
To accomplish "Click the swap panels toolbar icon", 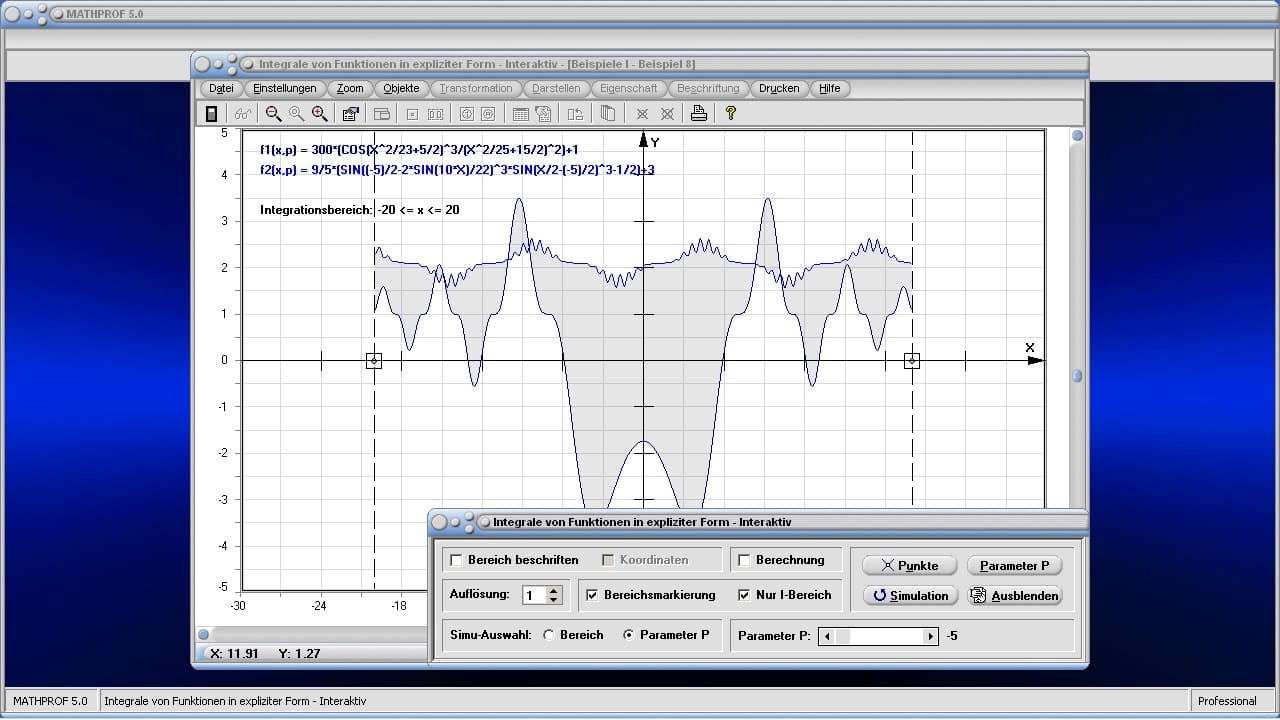I will point(575,114).
